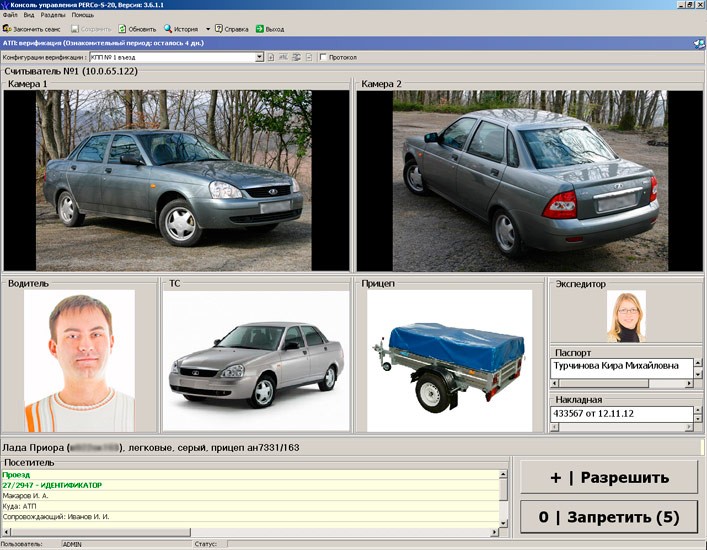
Task: Open the 'Вид' menu
Action: [29, 15]
